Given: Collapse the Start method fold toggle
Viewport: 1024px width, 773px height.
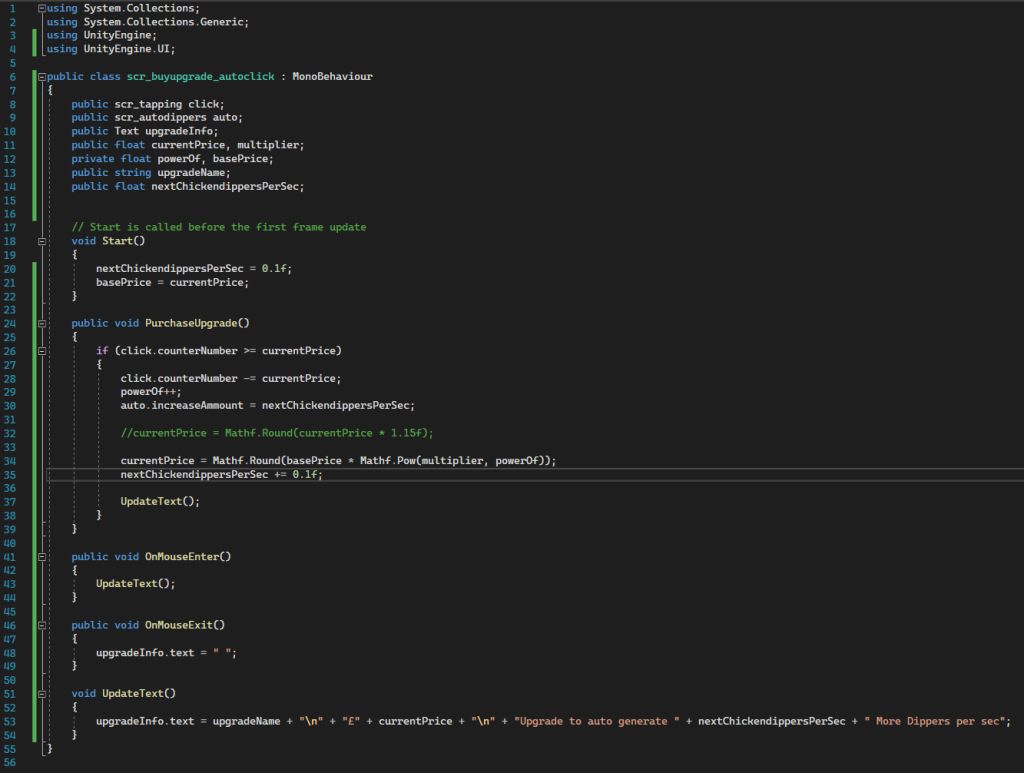Looking at the screenshot, I should (x=42, y=241).
